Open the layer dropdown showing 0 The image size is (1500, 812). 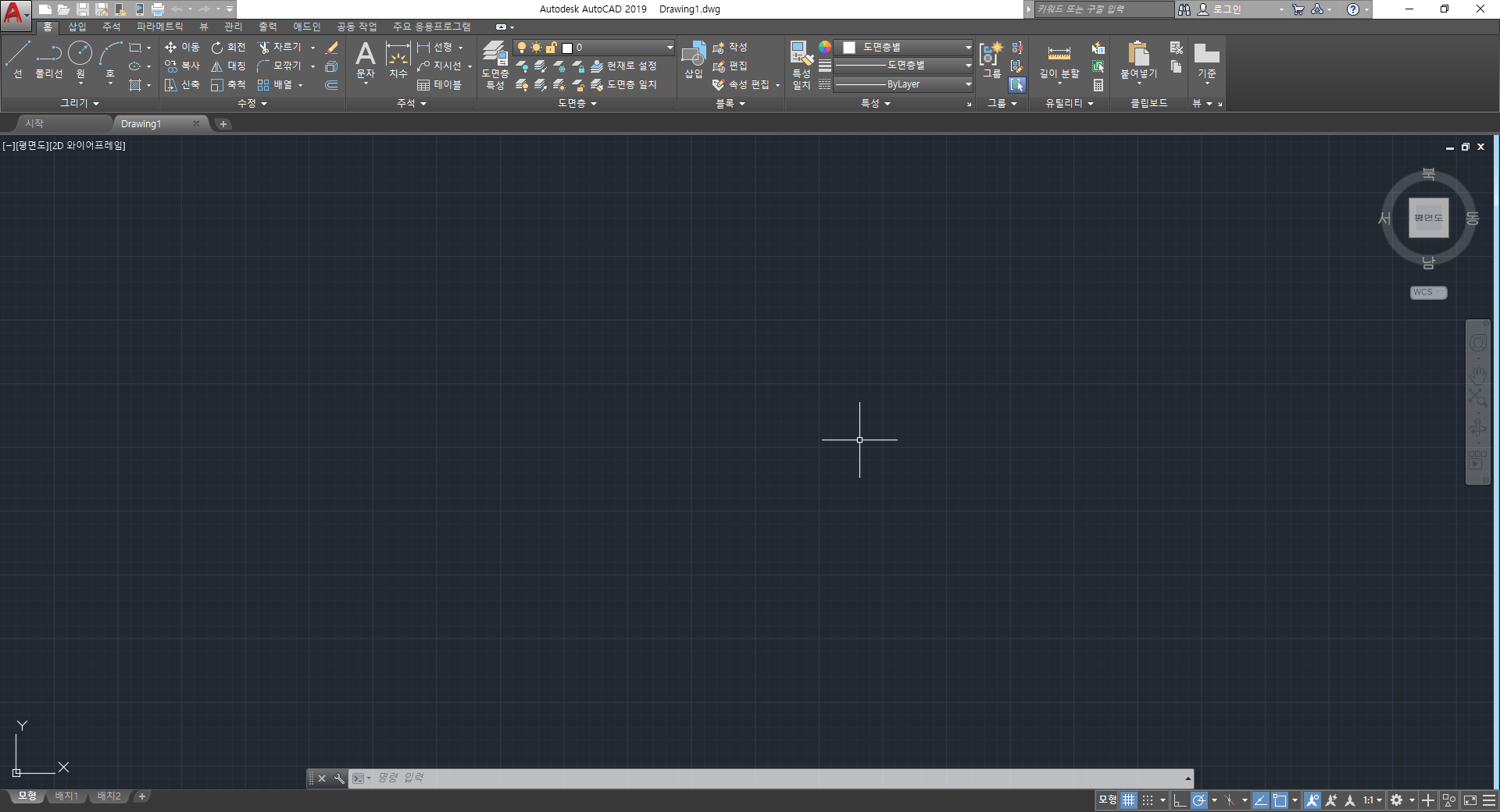point(594,48)
